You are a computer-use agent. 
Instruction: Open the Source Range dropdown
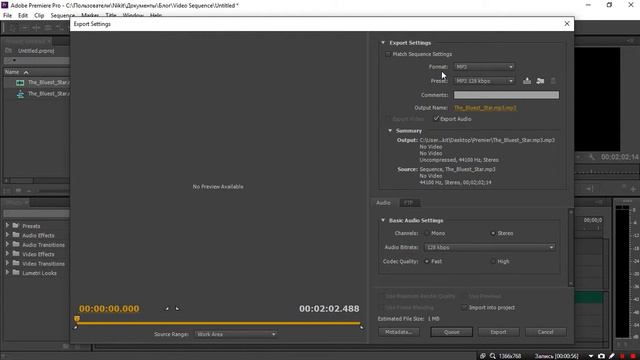tap(236, 334)
